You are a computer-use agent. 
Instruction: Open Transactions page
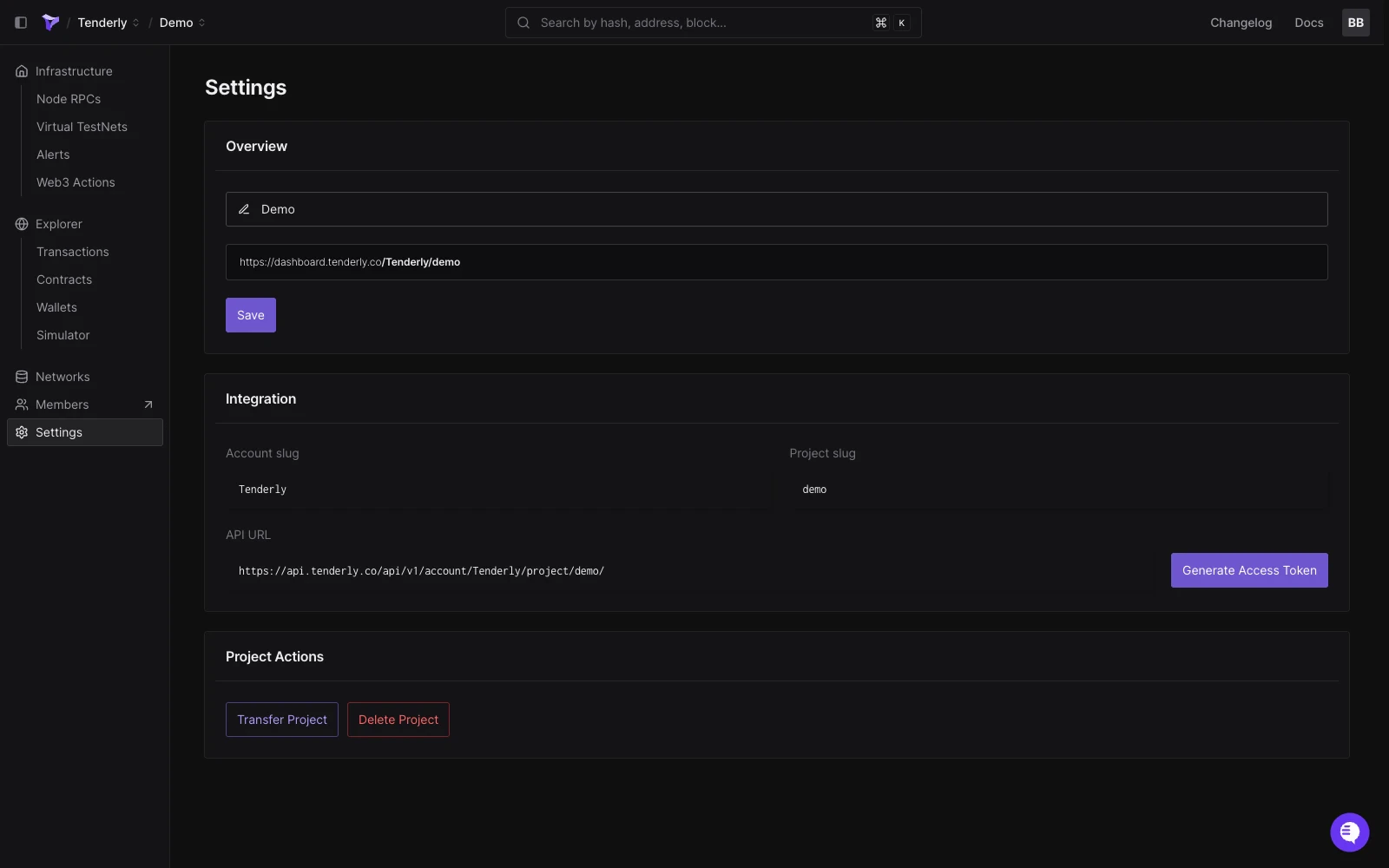tap(73, 252)
